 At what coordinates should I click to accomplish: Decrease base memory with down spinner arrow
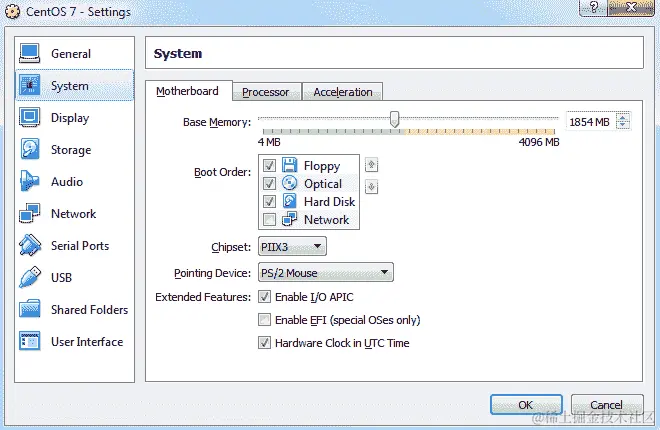click(623, 126)
